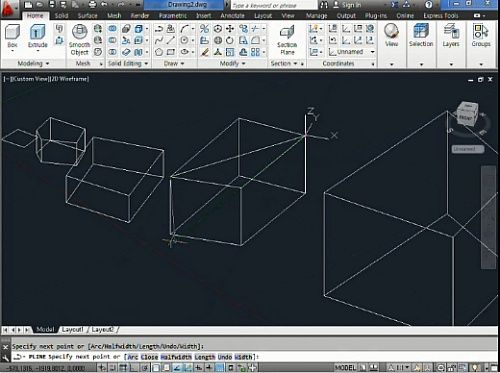Viewport: 500px width, 373px height.
Task: Select the Move tool in Modify panel
Action: [x=230, y=29]
